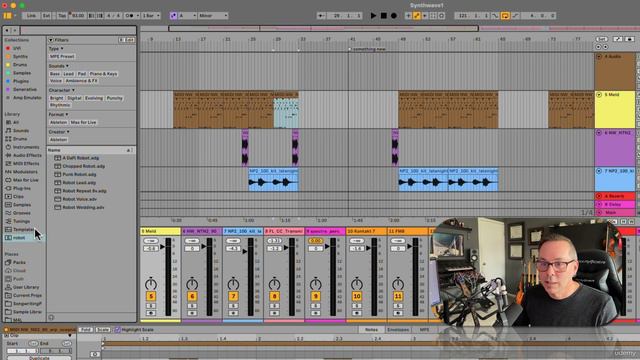The height and width of the screenshot is (360, 640).
Task: Switch to the MPE tab in clip view
Action: click(424, 329)
